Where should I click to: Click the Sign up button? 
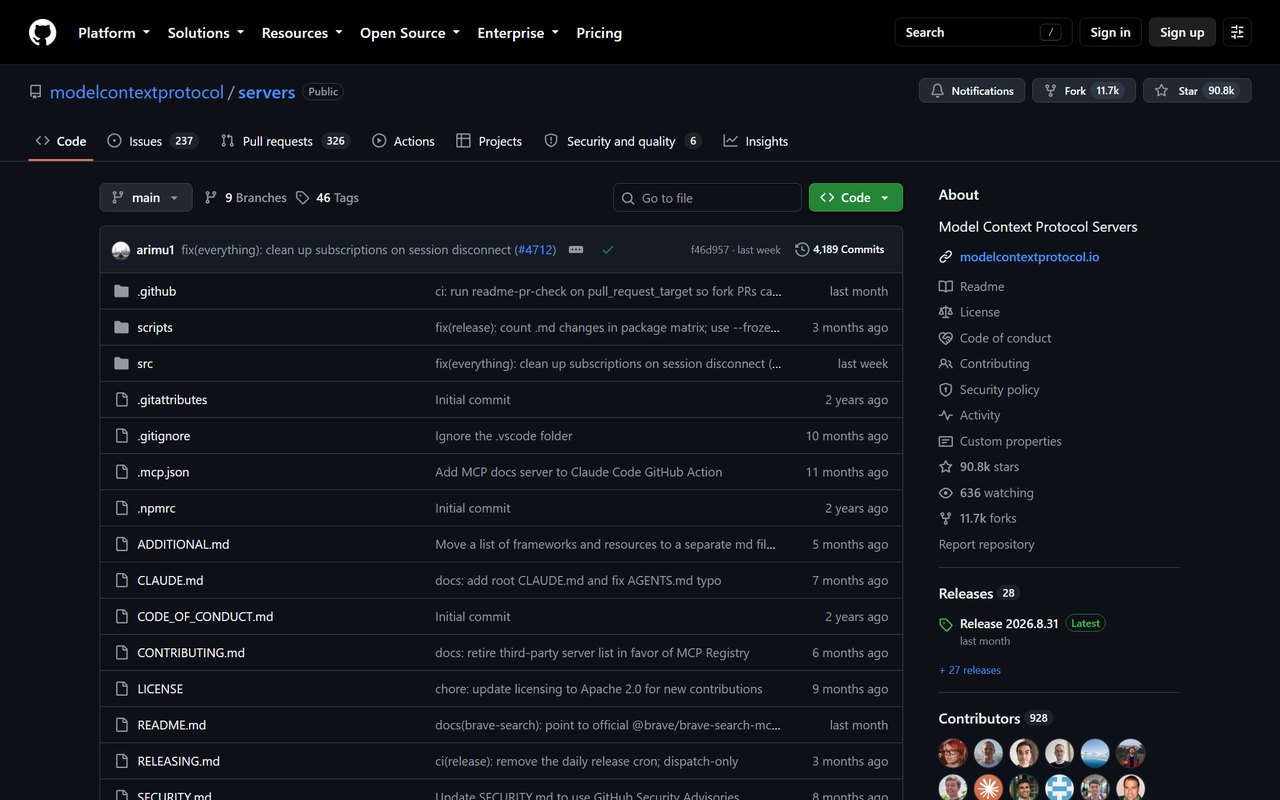click(x=1182, y=32)
